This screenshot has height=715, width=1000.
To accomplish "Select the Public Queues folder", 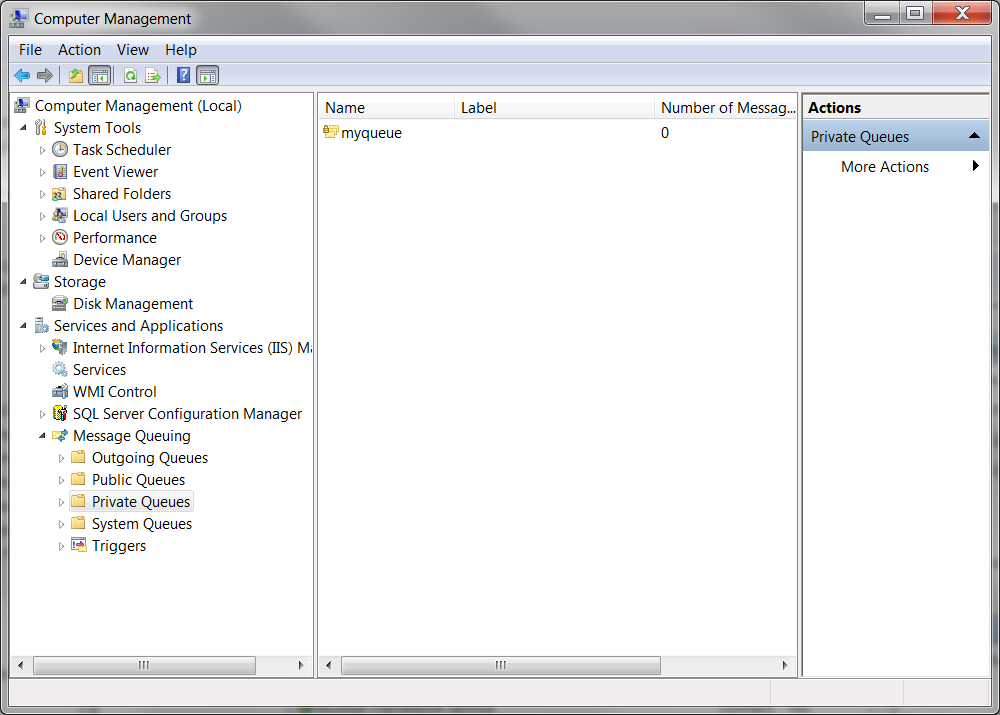I will 138,480.
